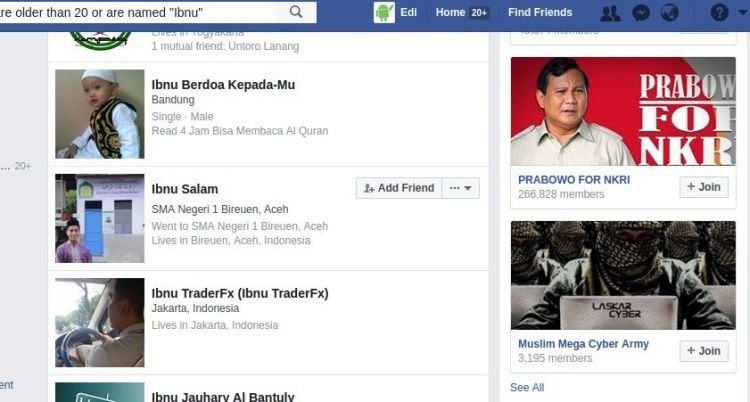
Task: Open the Messenger icon
Action: (x=640, y=13)
